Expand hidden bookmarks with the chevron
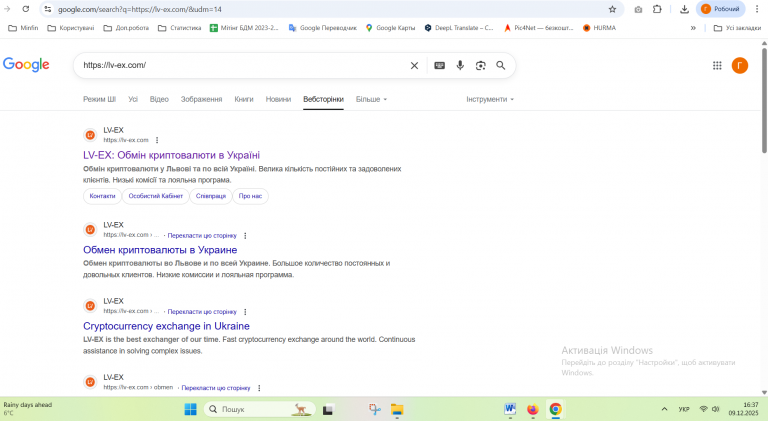Screen dimensions: 768x421 (x=693, y=28)
